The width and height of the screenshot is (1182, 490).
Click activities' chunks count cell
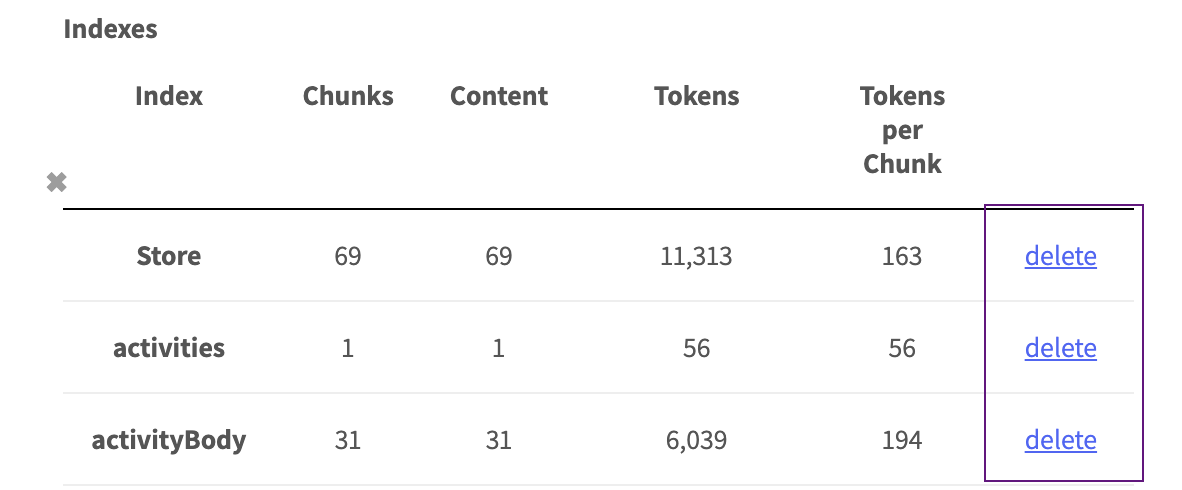(x=348, y=348)
